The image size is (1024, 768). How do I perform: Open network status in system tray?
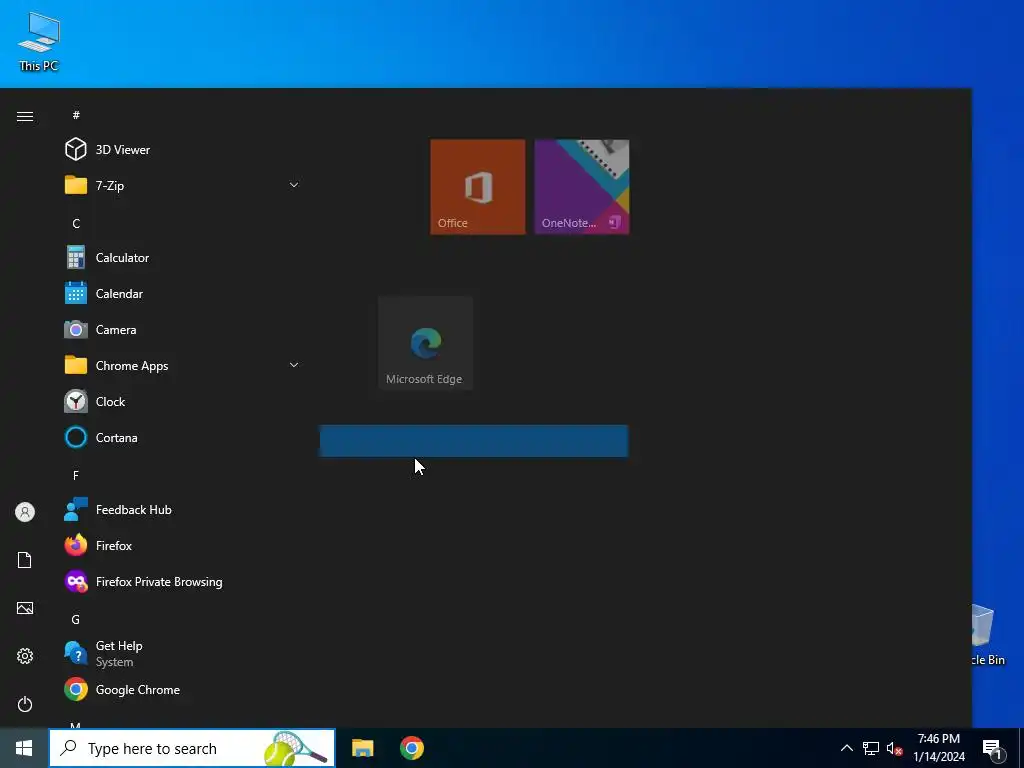tap(871, 748)
